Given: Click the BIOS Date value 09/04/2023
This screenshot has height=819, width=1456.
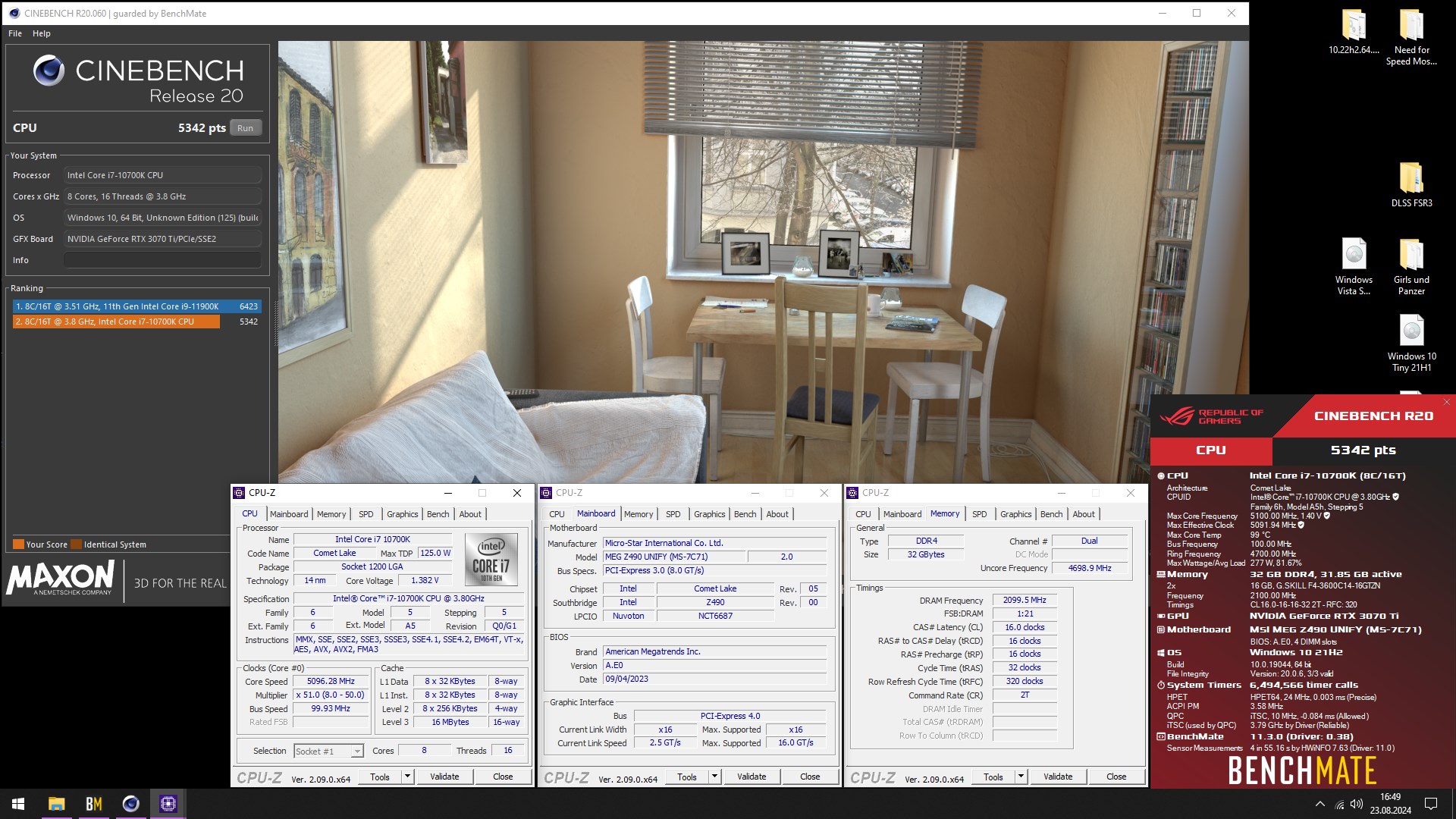Looking at the screenshot, I should point(714,679).
